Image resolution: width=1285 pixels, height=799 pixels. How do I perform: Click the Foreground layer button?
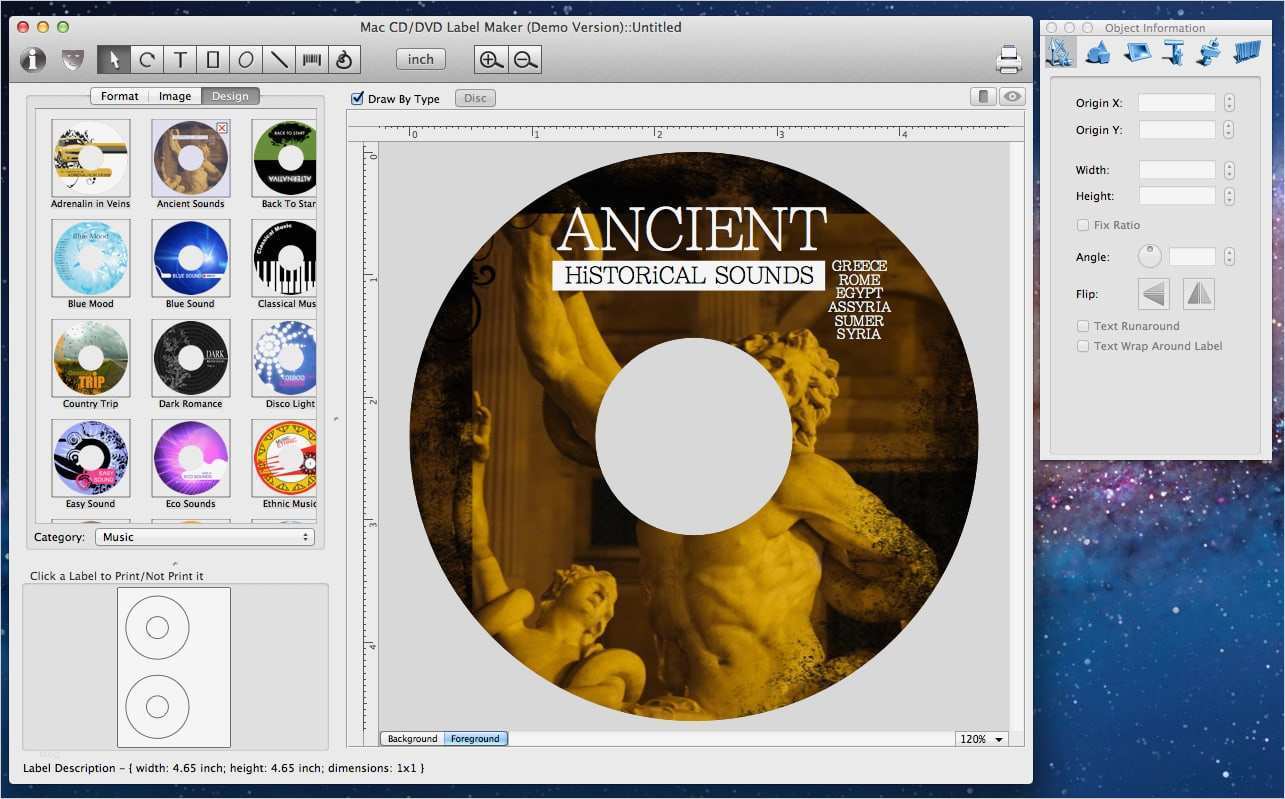pyautogui.click(x=475, y=738)
